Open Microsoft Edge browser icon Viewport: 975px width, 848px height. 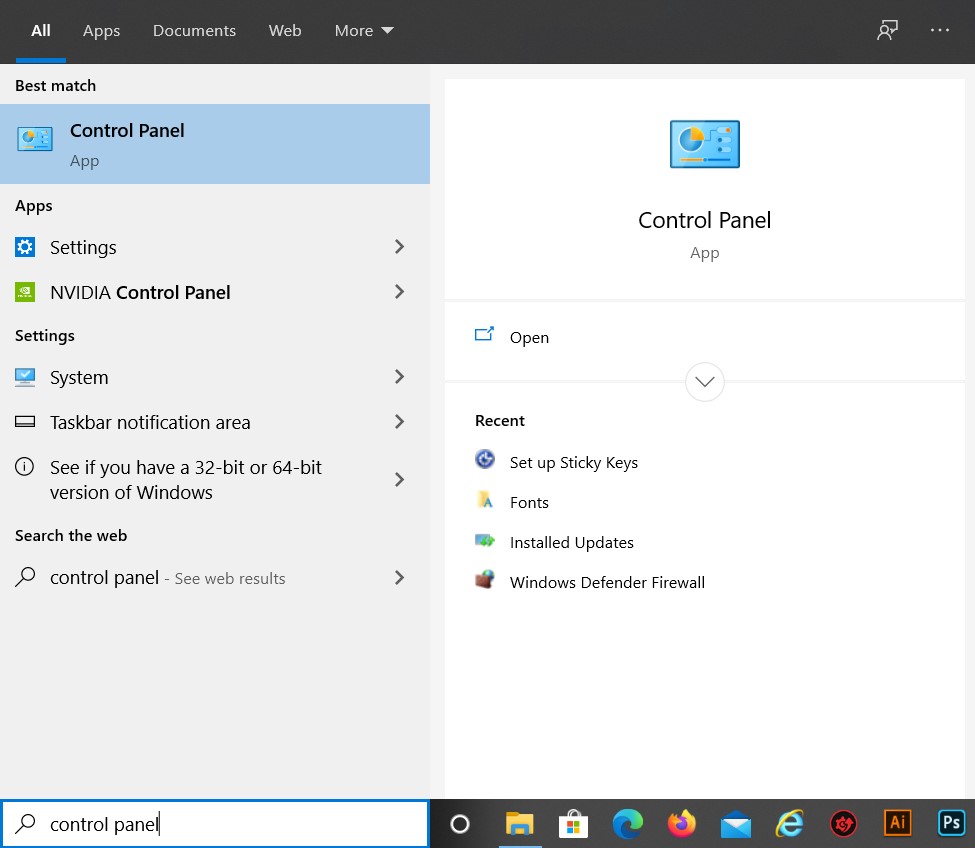[x=627, y=824]
